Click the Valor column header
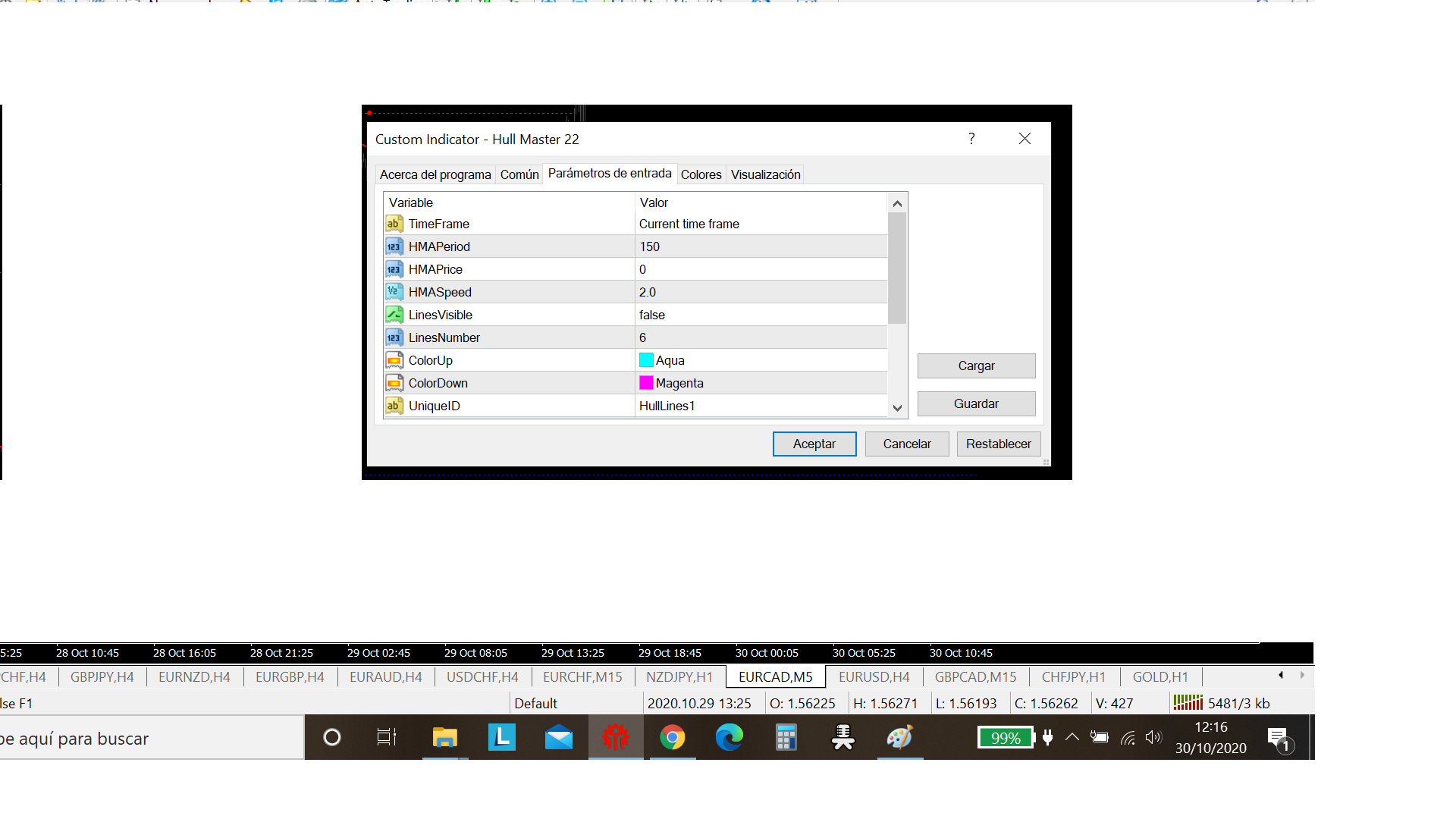The image size is (1456, 819). pos(761,202)
